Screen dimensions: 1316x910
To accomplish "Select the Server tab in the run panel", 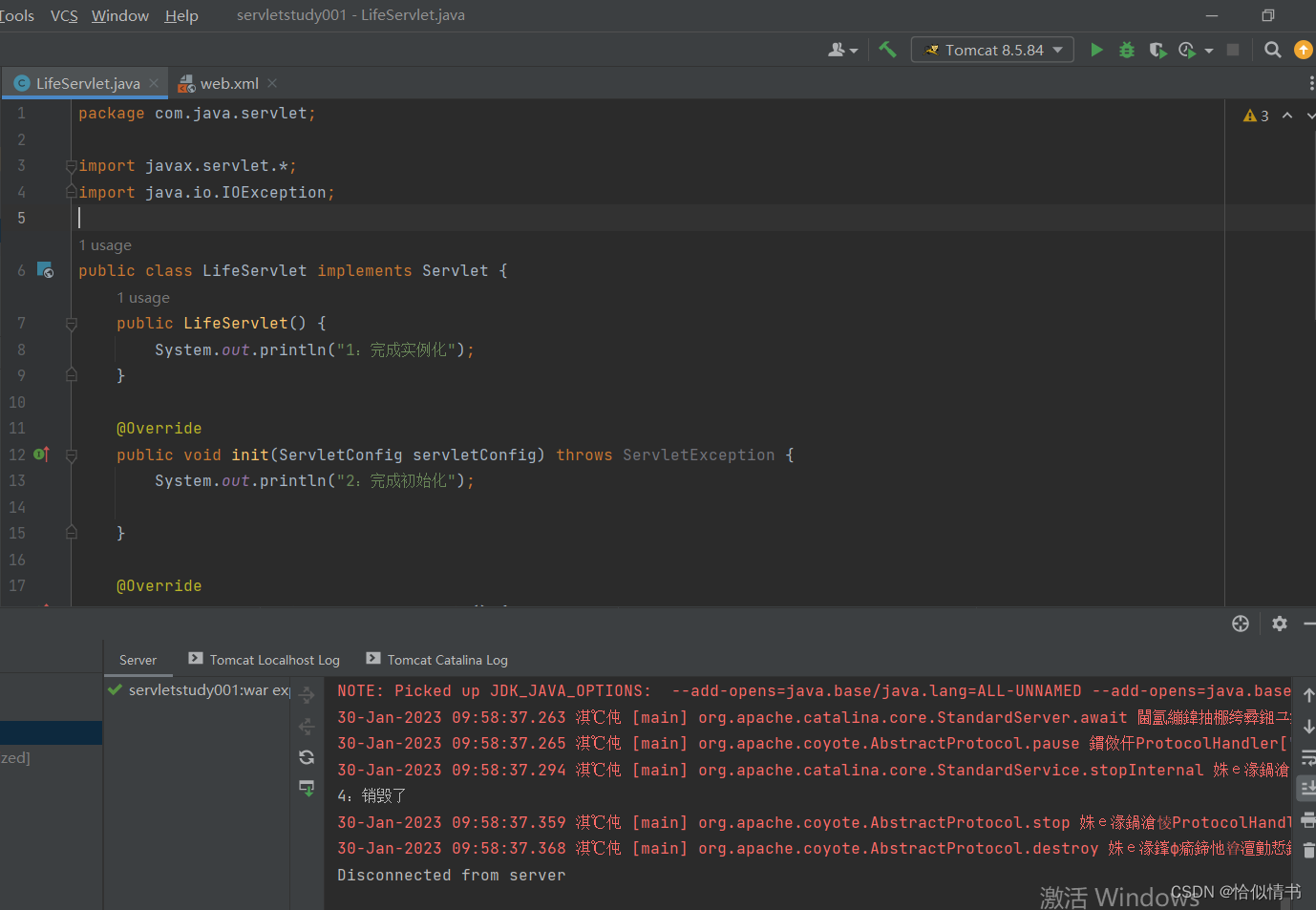I will (138, 660).
